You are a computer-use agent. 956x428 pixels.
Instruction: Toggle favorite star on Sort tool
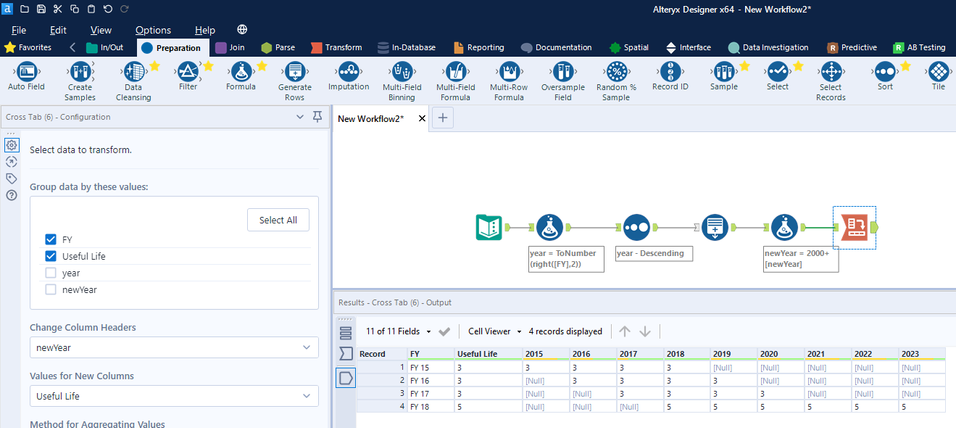905,66
